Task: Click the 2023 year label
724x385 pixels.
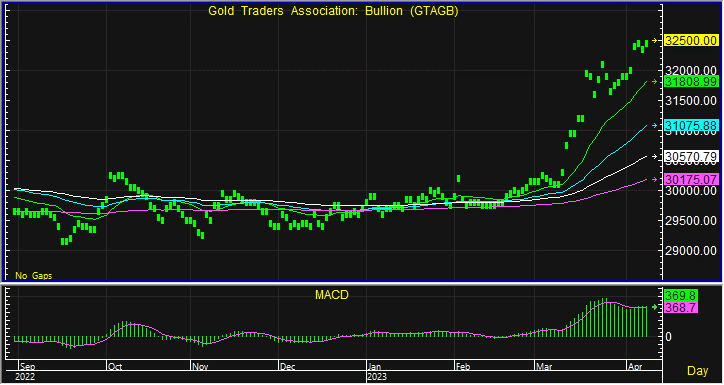Action: [x=377, y=377]
